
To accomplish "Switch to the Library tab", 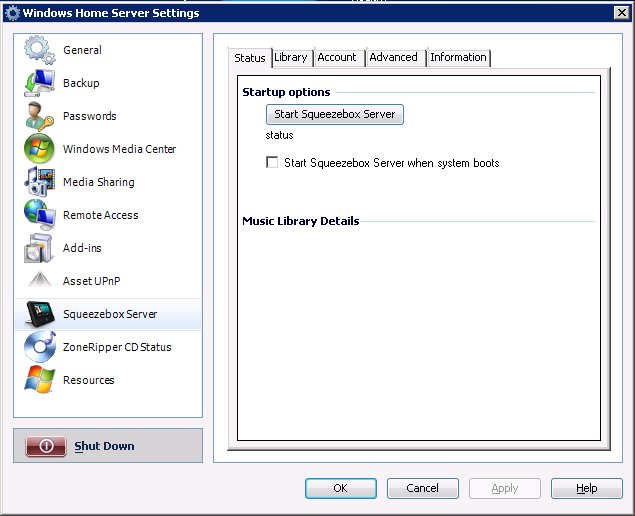I will click(291, 58).
